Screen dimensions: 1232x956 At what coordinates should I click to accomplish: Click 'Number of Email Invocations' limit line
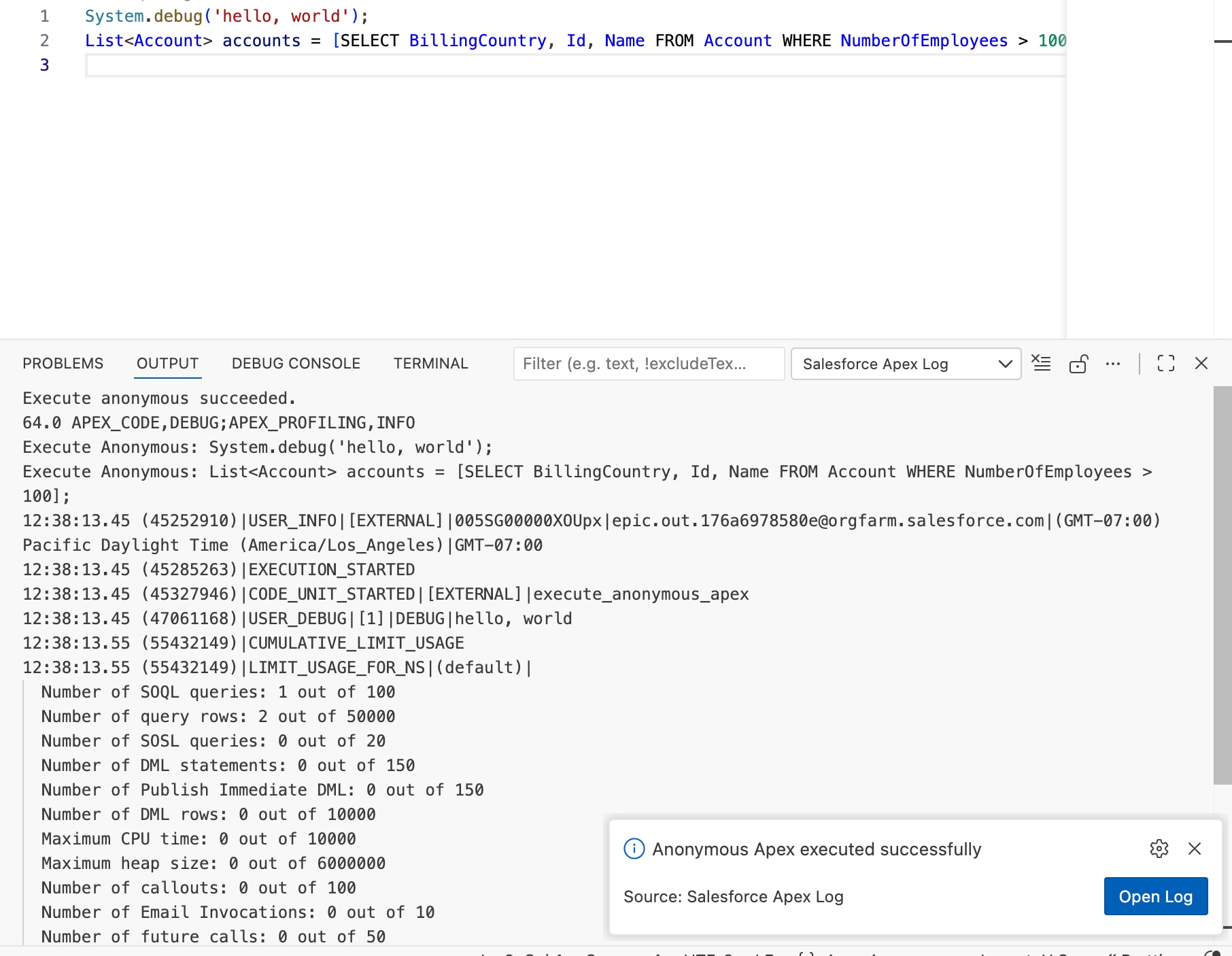[238, 912]
